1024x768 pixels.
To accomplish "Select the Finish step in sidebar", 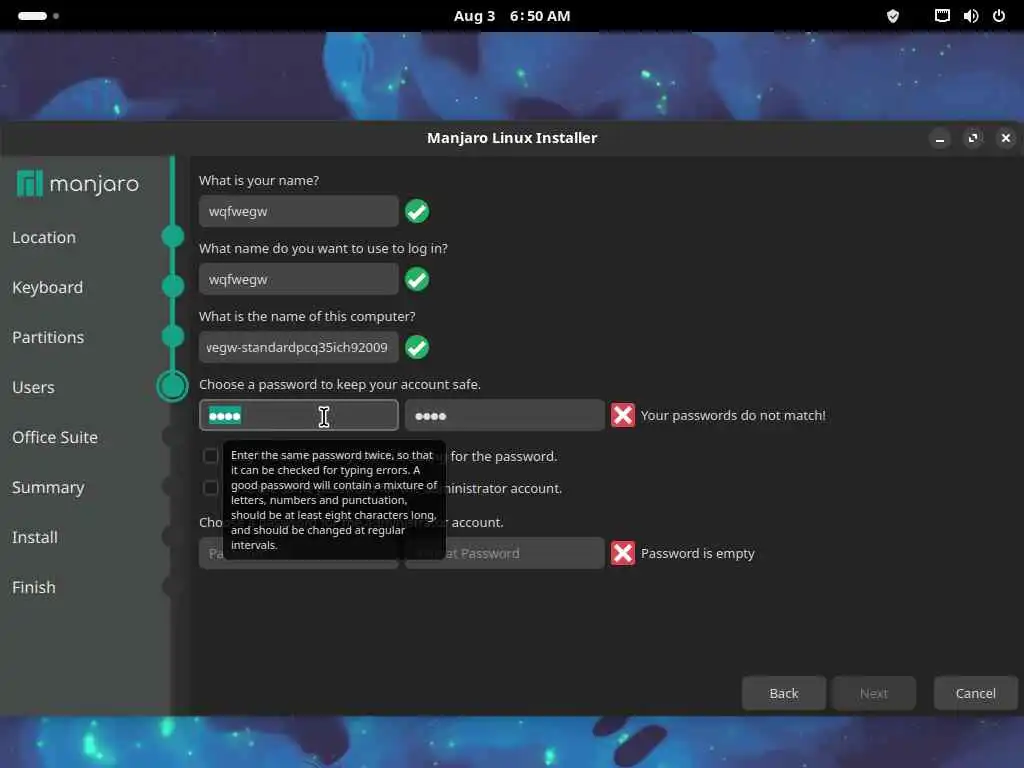I will pos(34,587).
